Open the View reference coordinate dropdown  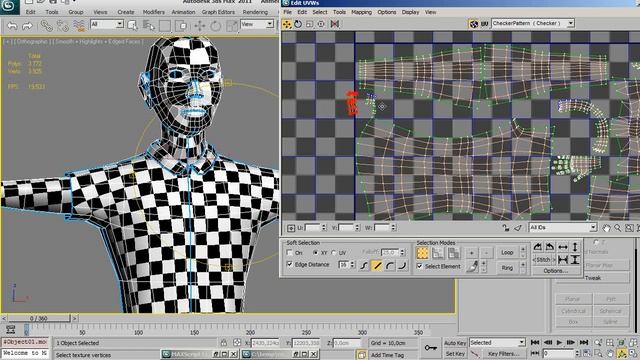(257, 24)
